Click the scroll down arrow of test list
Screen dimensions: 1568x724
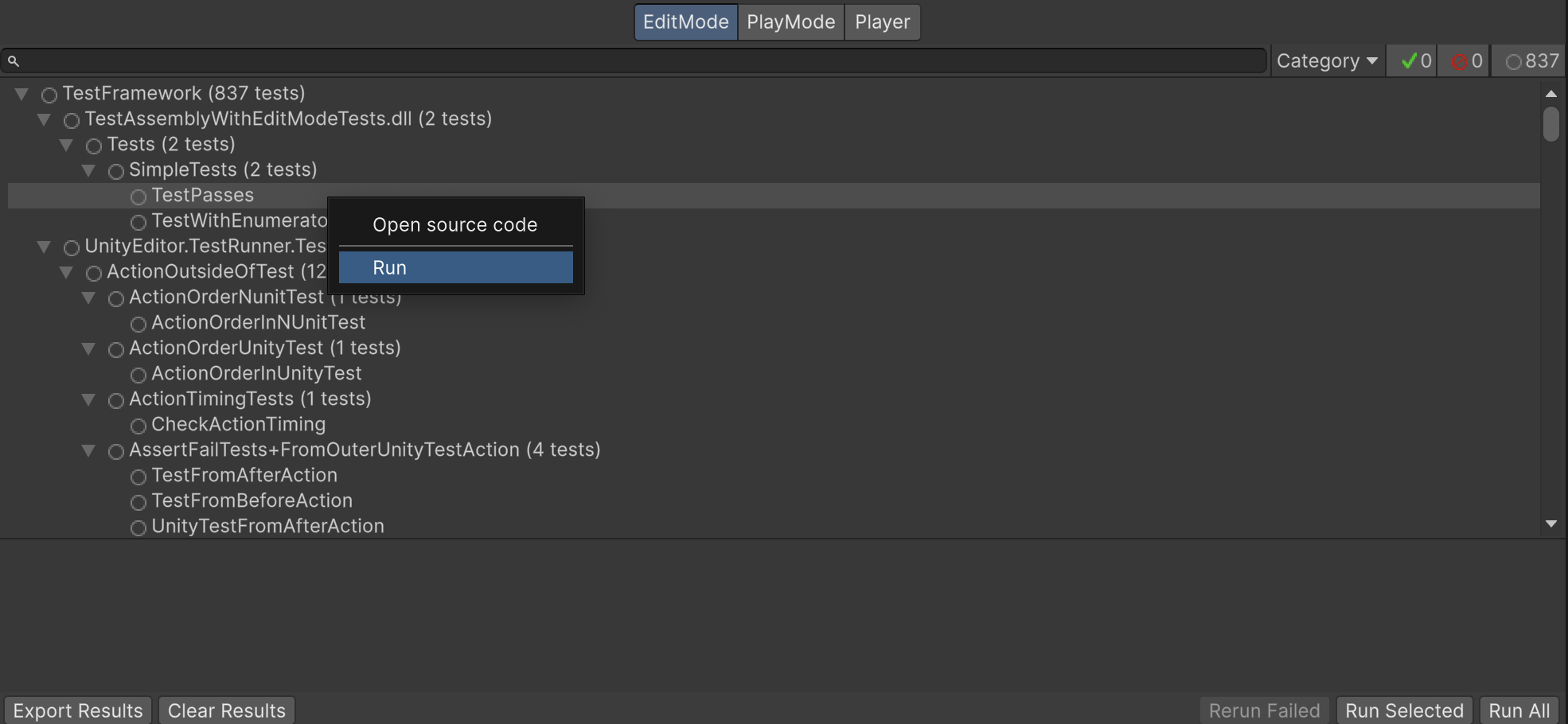click(x=1550, y=524)
